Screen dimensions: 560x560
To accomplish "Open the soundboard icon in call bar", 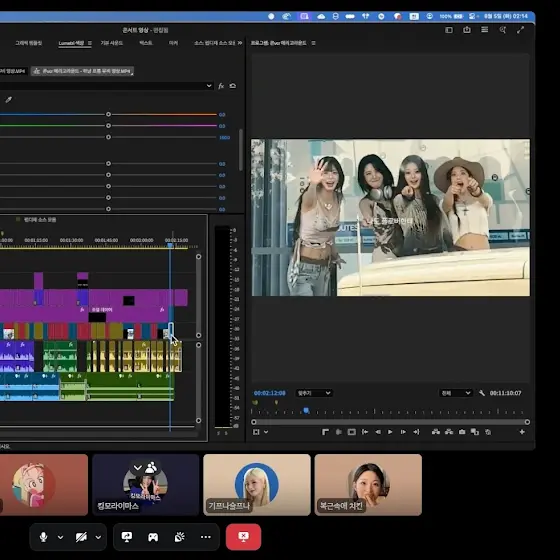I will 179,537.
